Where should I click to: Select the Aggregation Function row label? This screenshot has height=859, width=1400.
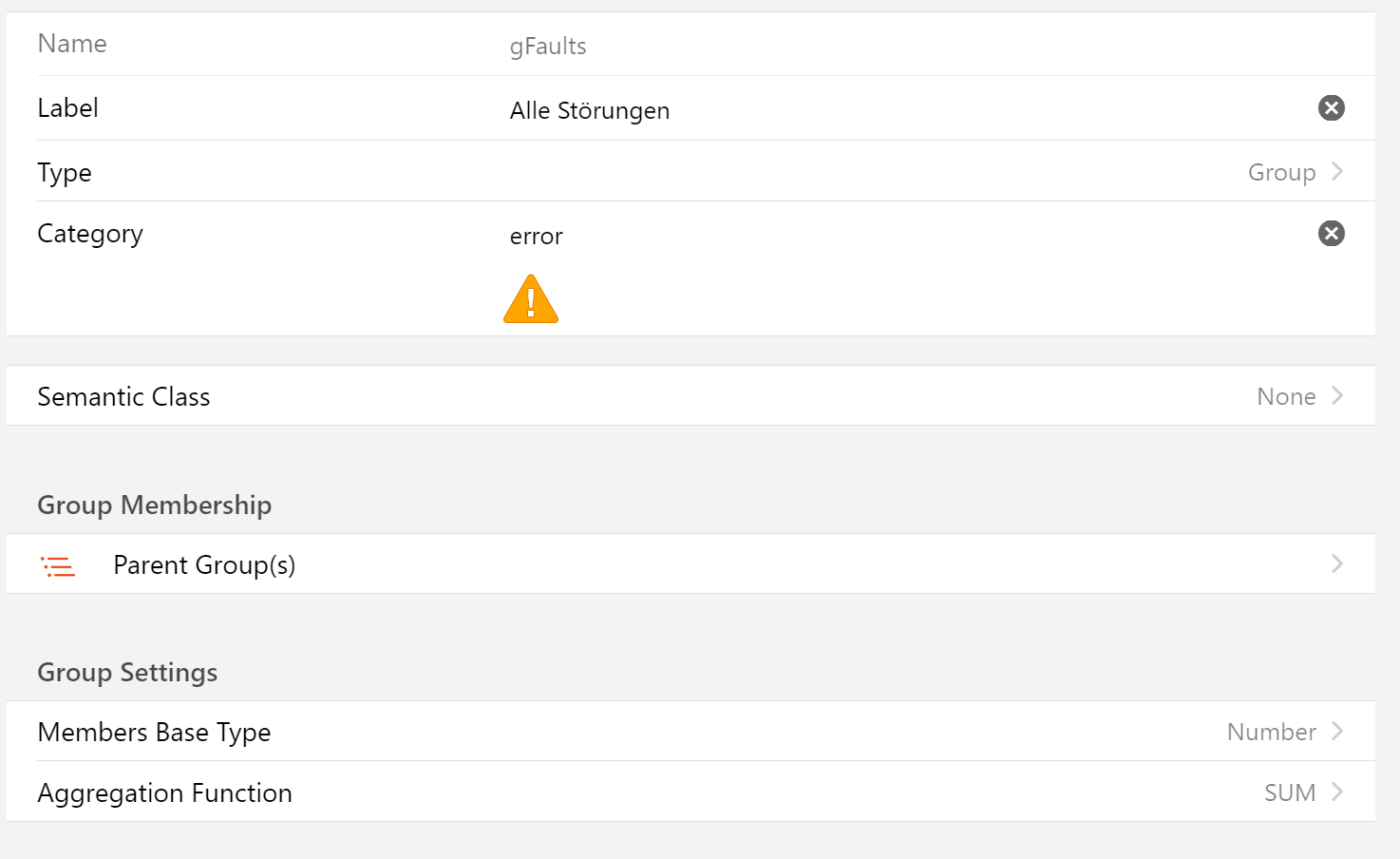click(x=164, y=793)
